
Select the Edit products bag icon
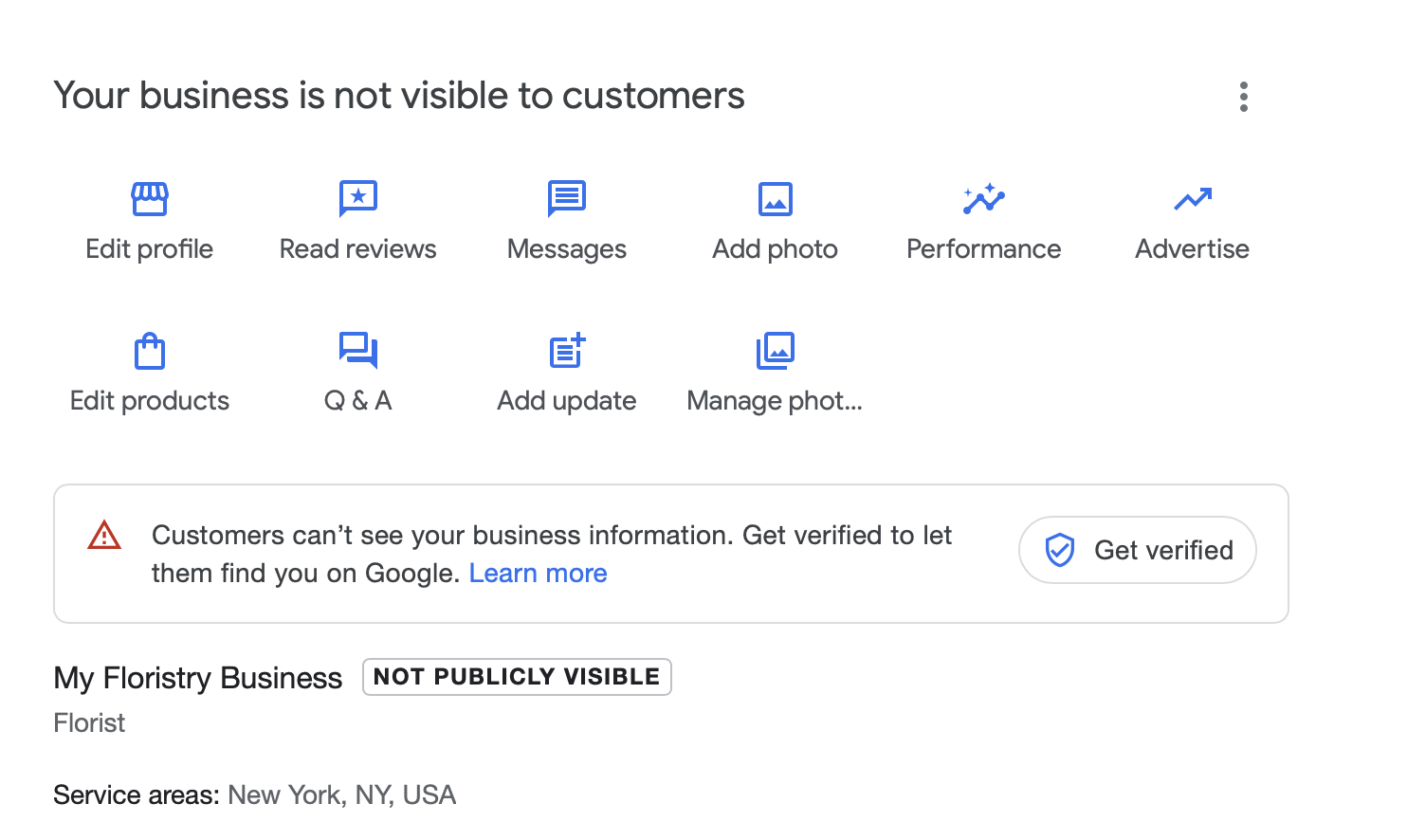(x=149, y=351)
